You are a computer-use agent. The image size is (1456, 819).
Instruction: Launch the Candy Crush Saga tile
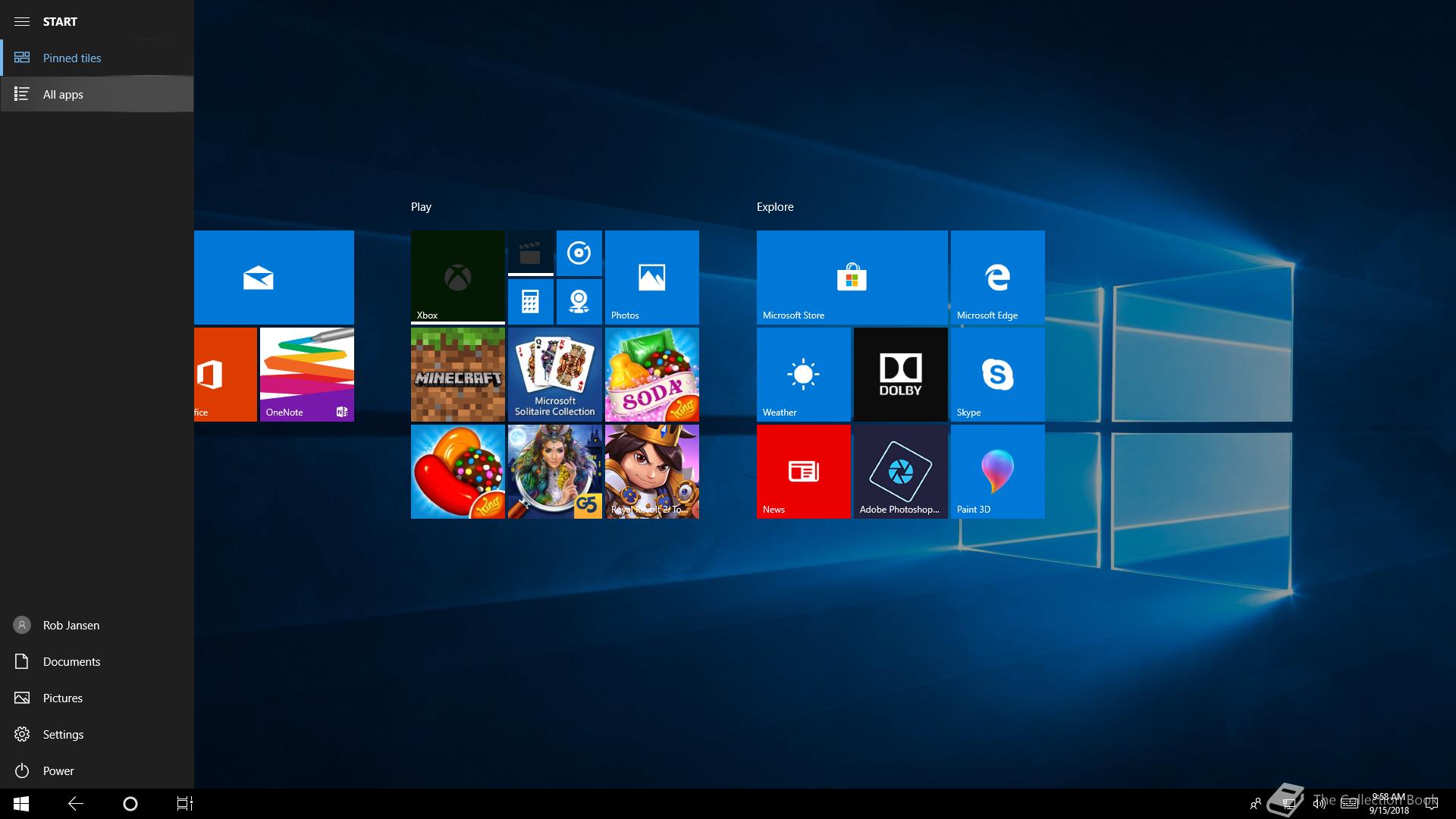click(458, 472)
